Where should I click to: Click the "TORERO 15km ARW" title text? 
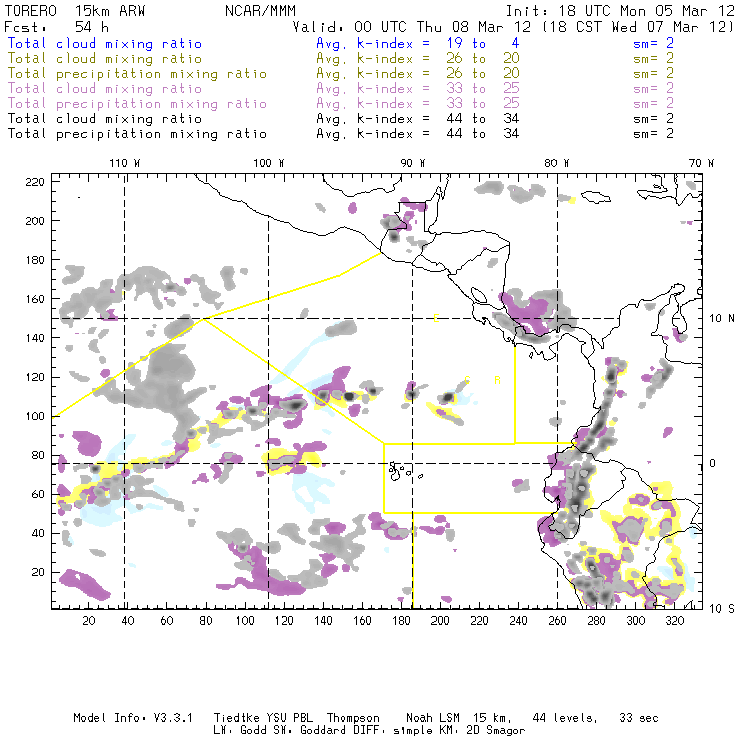pyautogui.click(x=75, y=11)
